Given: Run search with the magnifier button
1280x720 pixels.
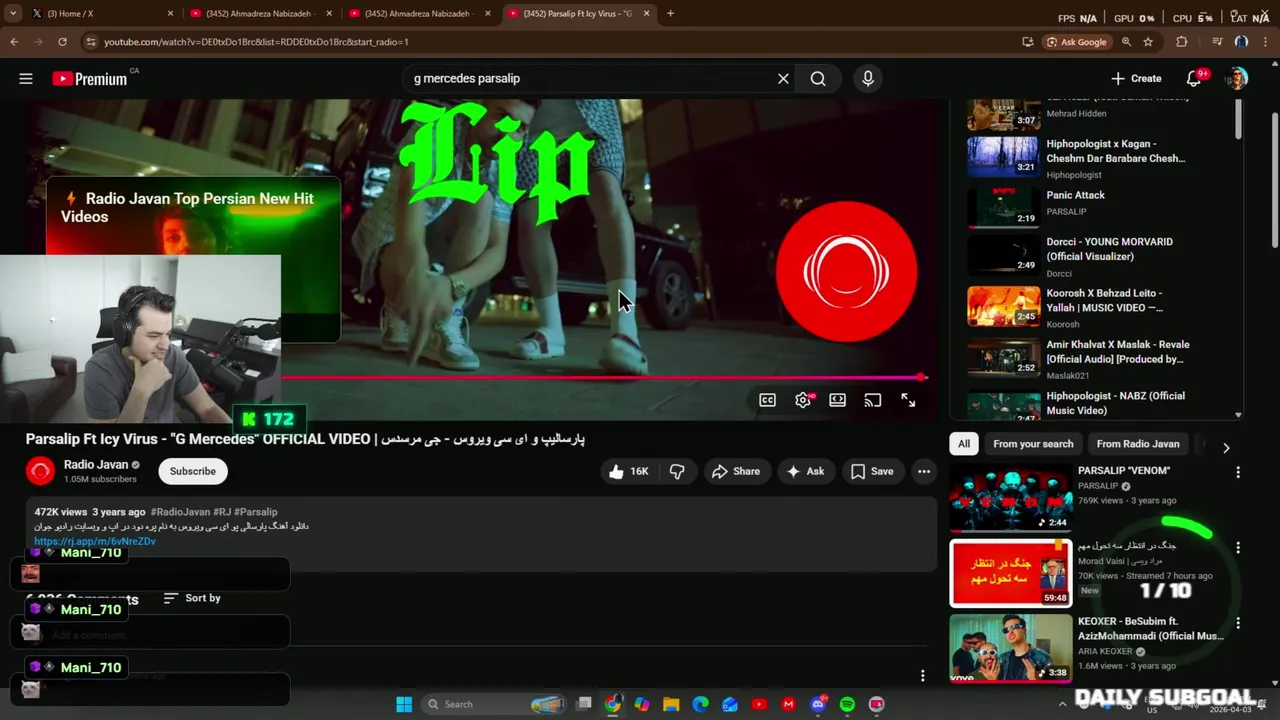Looking at the screenshot, I should (x=818, y=78).
